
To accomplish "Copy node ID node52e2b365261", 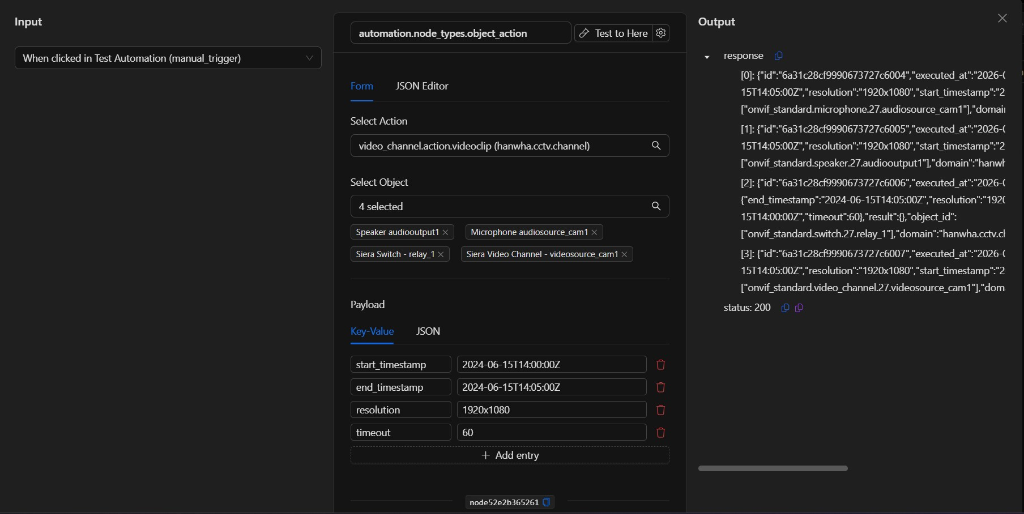I will (x=547, y=502).
